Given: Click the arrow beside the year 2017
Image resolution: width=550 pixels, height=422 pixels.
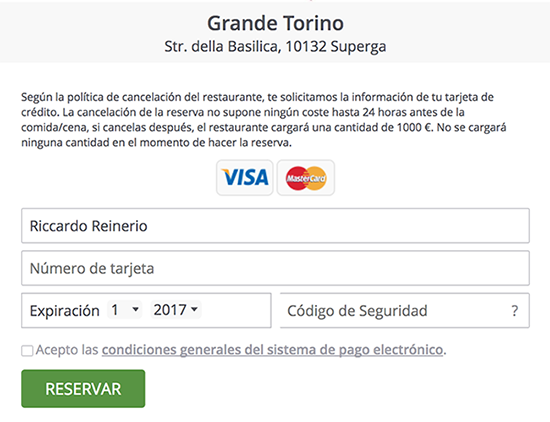Looking at the screenshot, I should click(194, 309).
